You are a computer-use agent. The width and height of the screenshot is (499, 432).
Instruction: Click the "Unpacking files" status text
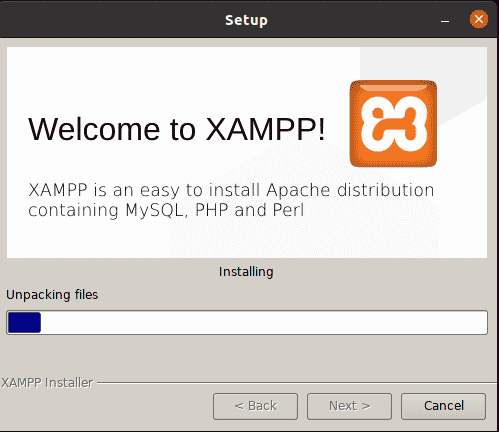point(52,295)
